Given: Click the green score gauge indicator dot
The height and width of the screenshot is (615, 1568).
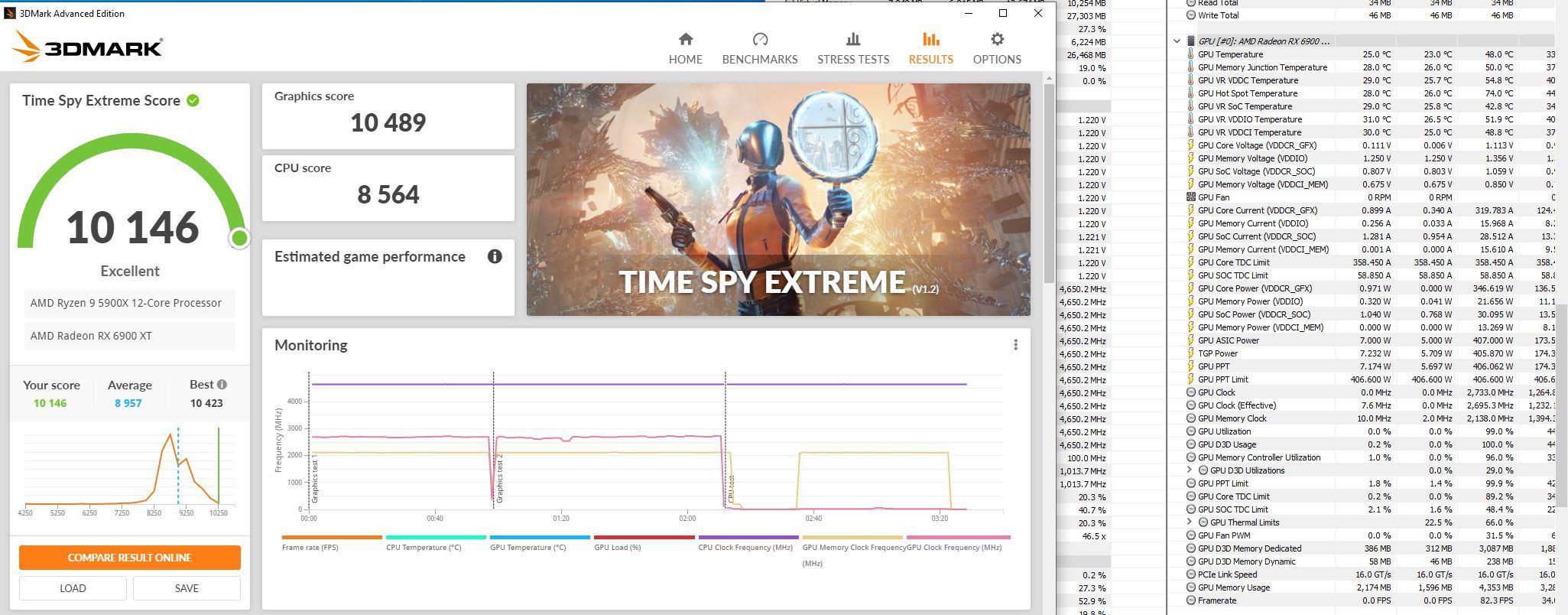Looking at the screenshot, I should click(x=239, y=239).
